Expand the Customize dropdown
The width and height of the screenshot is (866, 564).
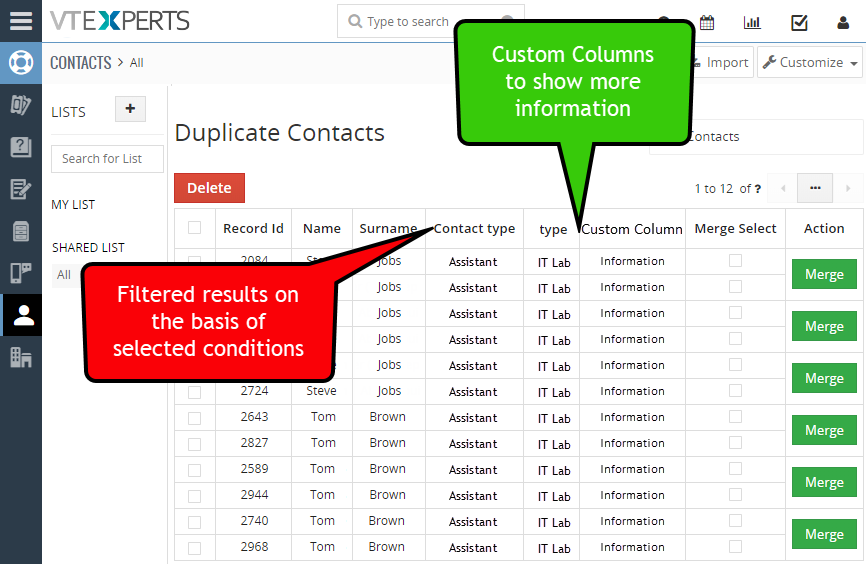pos(810,62)
